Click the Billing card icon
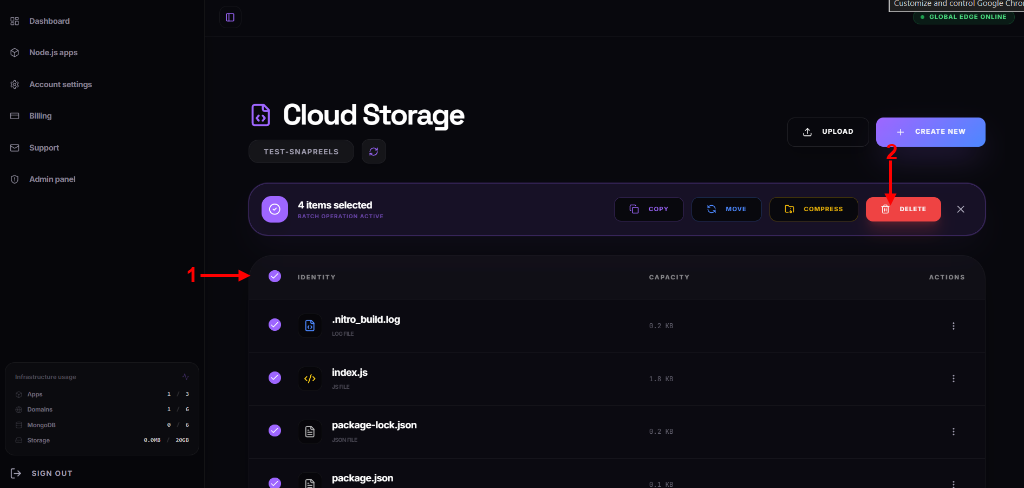Viewport: 1024px width, 488px height. click(14, 116)
